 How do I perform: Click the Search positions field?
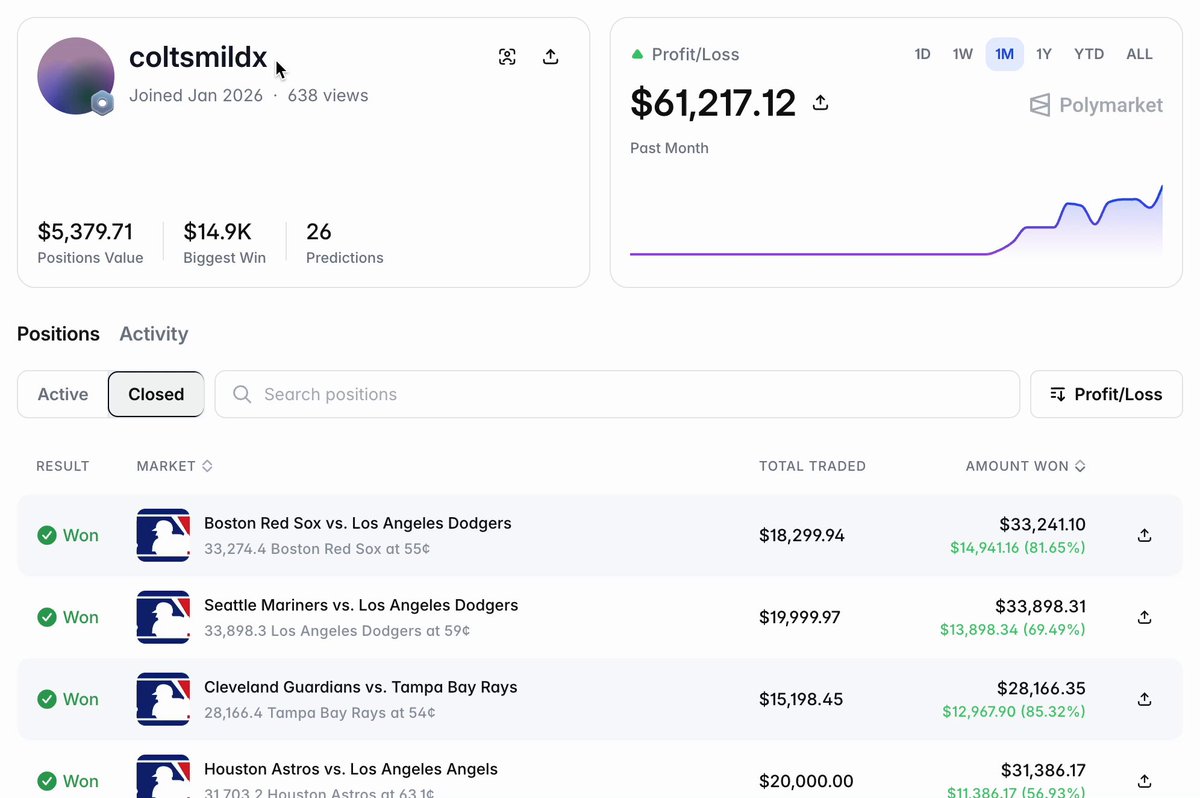coord(617,394)
